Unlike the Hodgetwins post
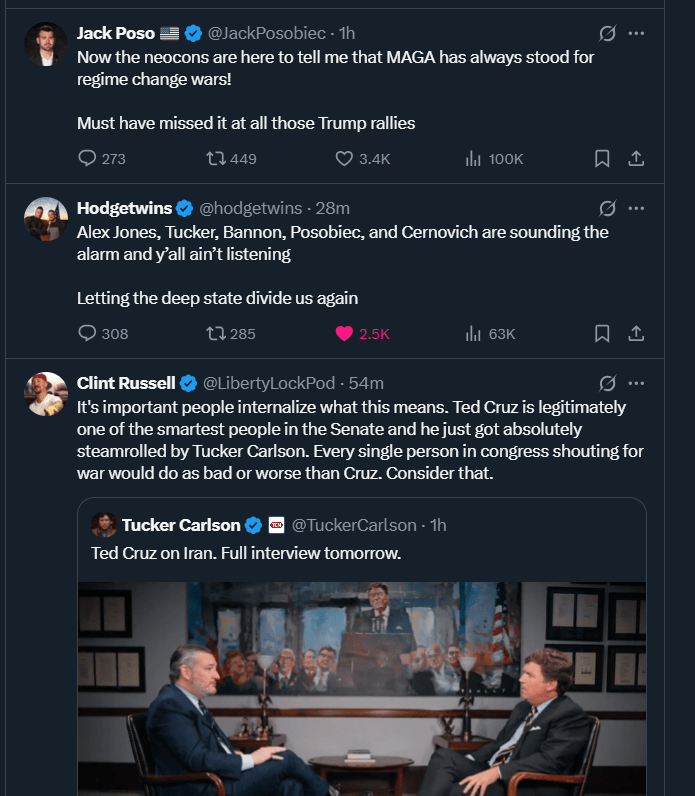This screenshot has width=695, height=796. 344,333
